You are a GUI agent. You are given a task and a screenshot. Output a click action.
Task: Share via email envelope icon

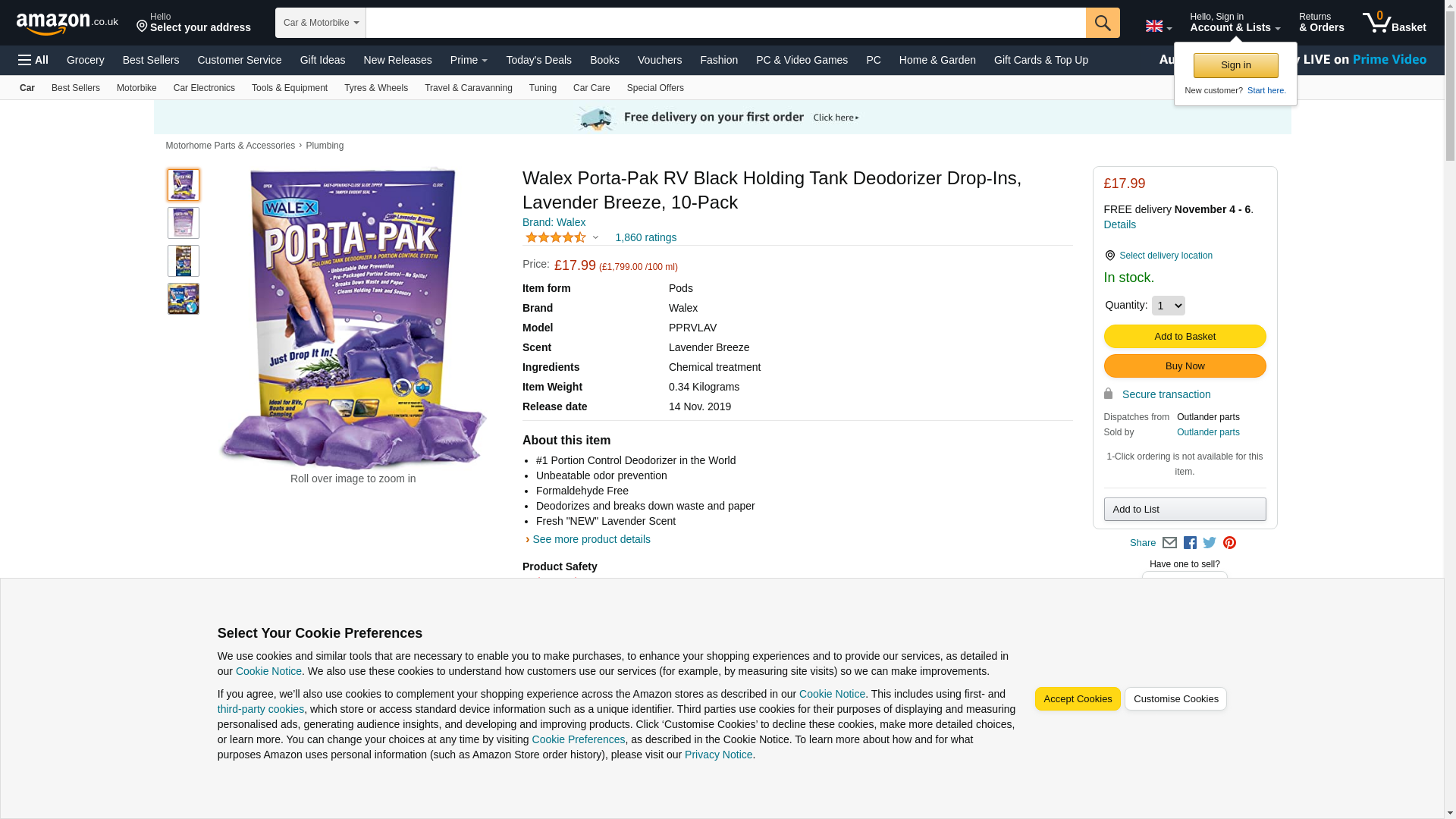pyautogui.click(x=1169, y=543)
